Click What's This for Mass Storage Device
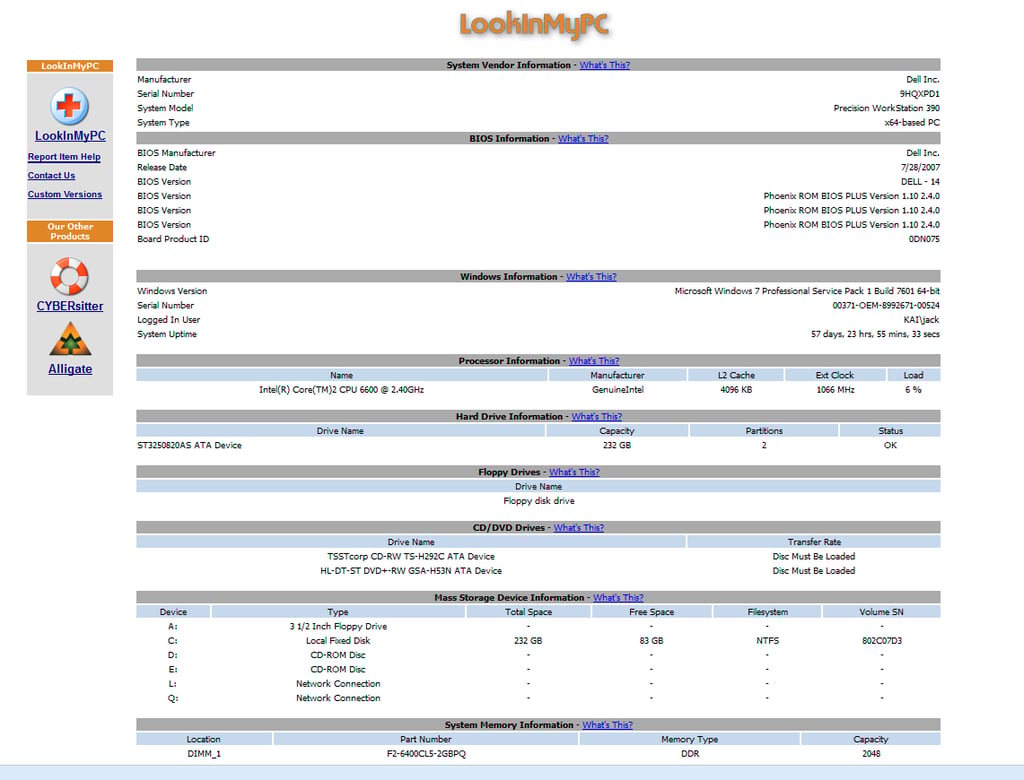Screen dimensions: 1024x780 tap(618, 598)
